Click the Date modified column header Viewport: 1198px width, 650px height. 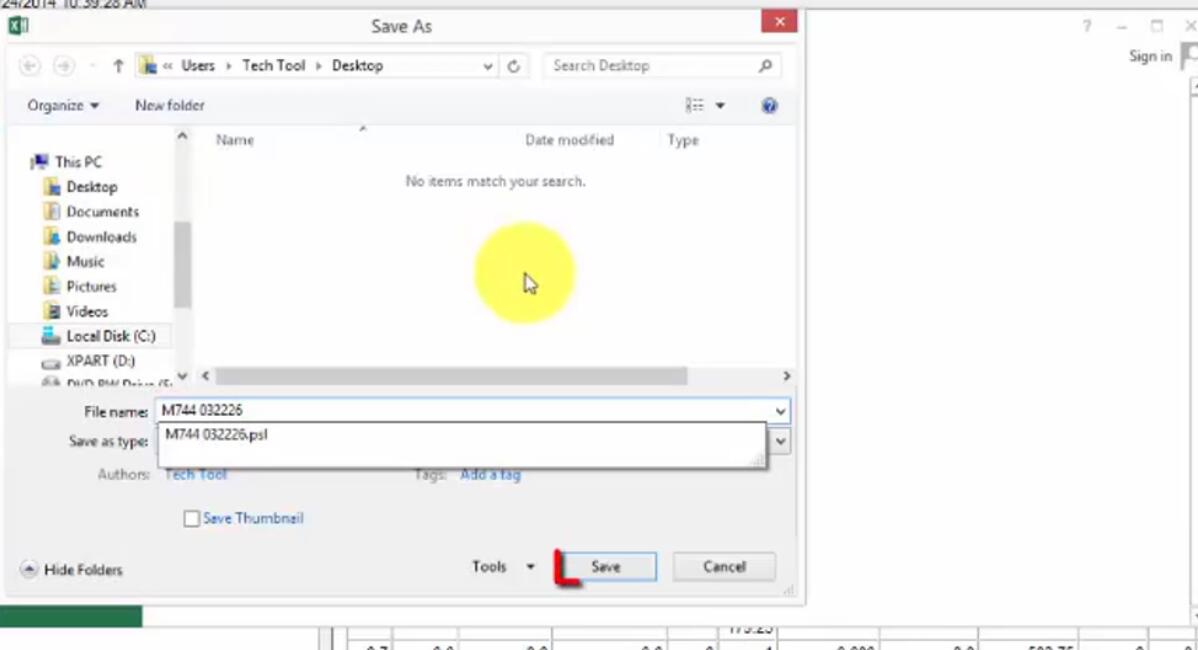[569, 140]
